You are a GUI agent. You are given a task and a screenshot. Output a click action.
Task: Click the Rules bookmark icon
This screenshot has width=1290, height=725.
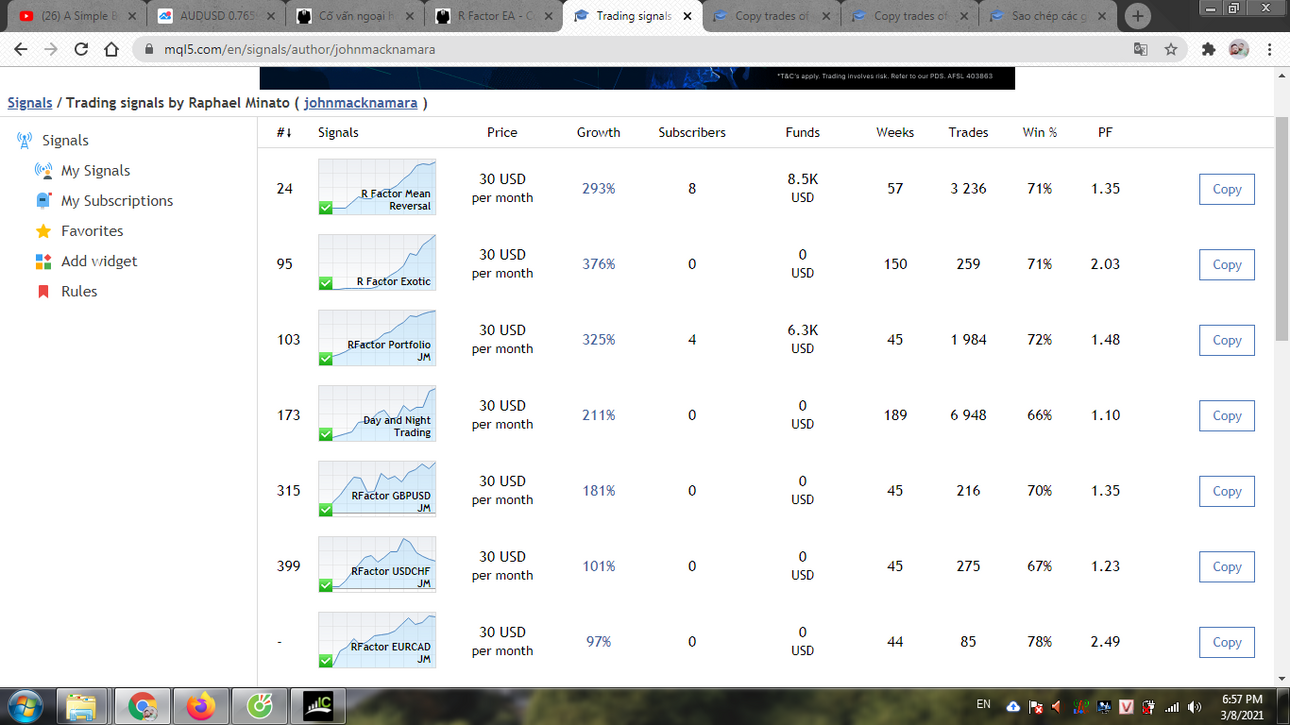43,292
